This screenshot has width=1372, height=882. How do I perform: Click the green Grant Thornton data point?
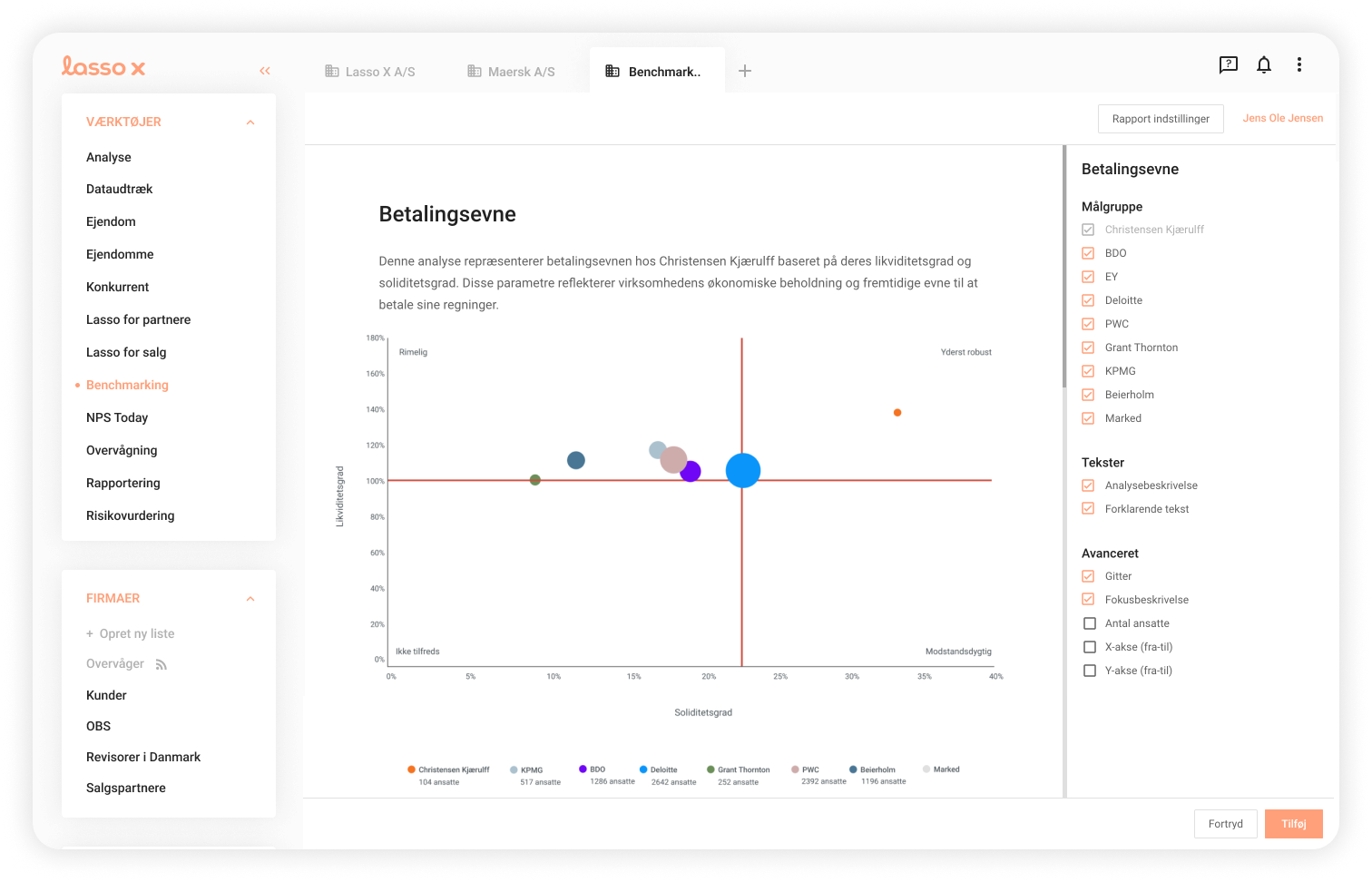[535, 480]
